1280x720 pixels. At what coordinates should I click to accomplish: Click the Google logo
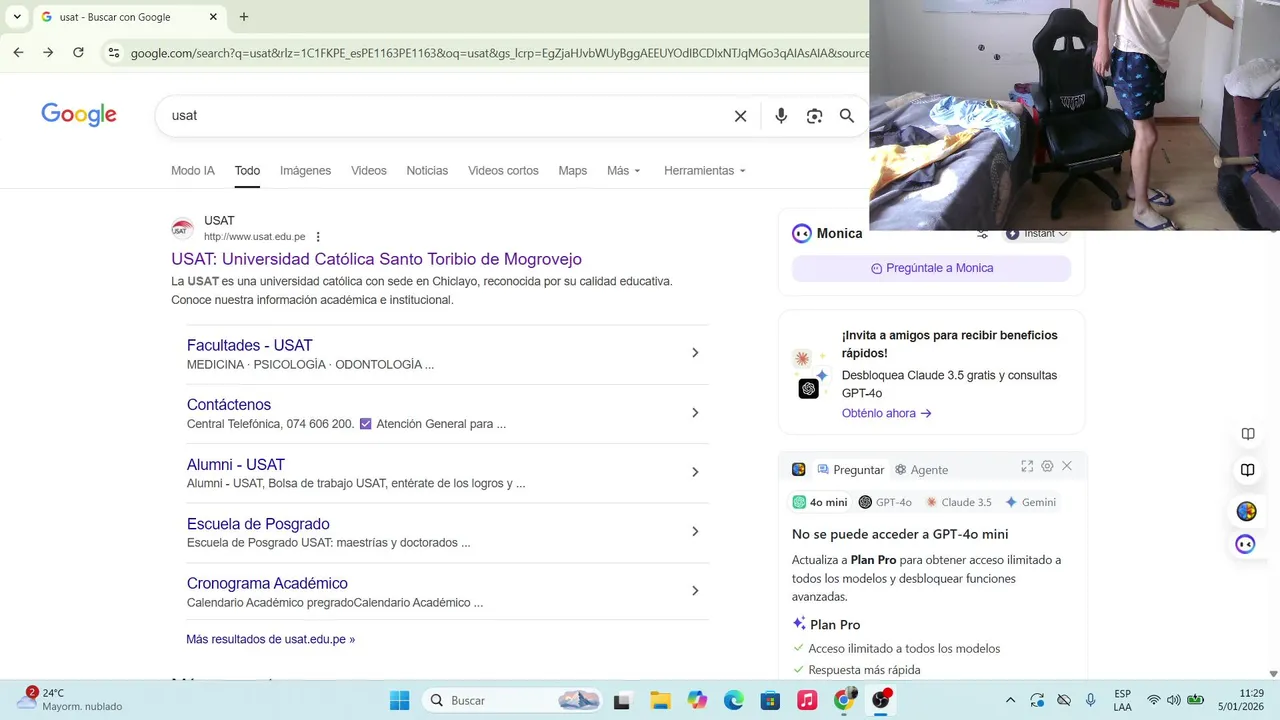click(x=79, y=115)
